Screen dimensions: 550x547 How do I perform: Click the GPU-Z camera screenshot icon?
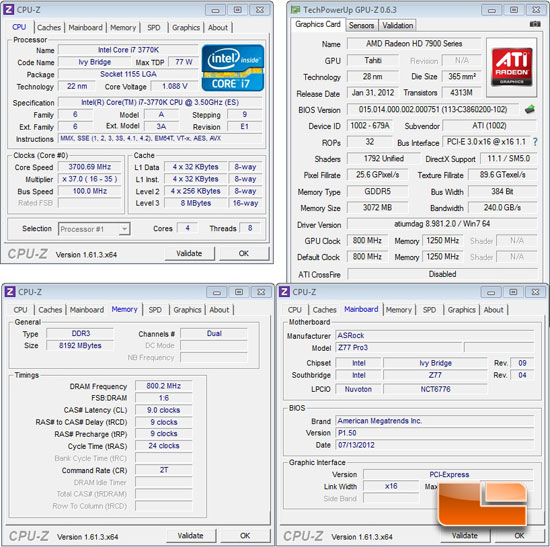(x=535, y=24)
